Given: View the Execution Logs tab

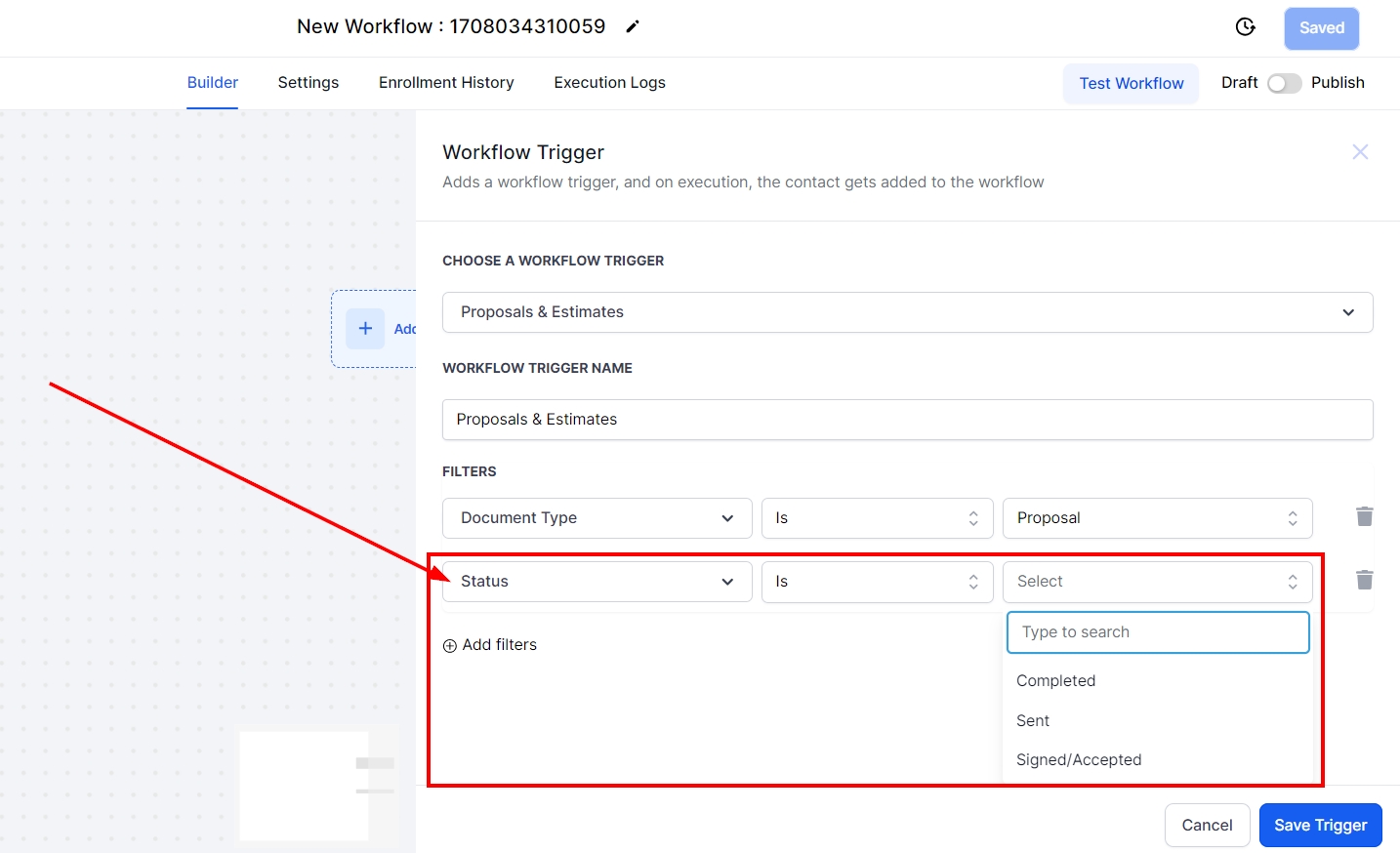Looking at the screenshot, I should coord(609,83).
